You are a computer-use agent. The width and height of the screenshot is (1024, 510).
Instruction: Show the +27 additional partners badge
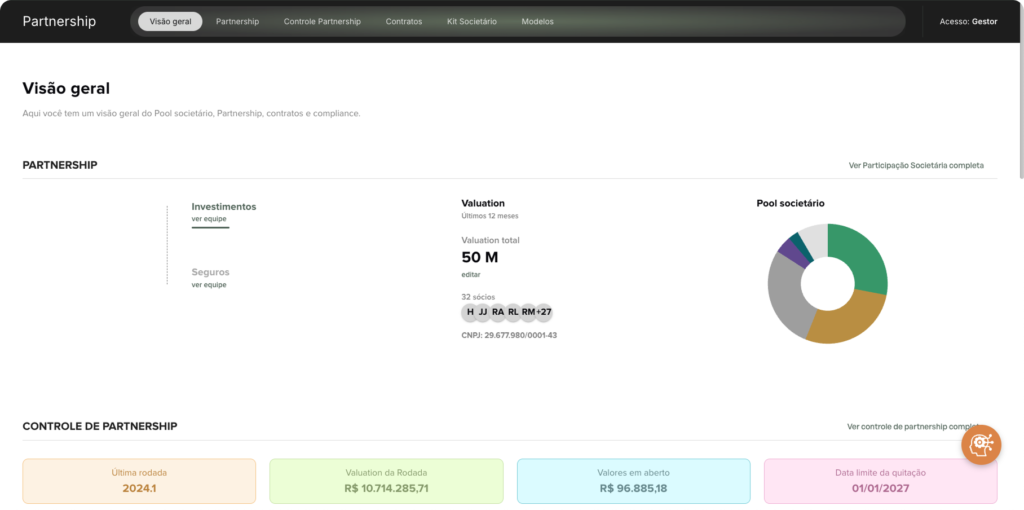point(544,312)
